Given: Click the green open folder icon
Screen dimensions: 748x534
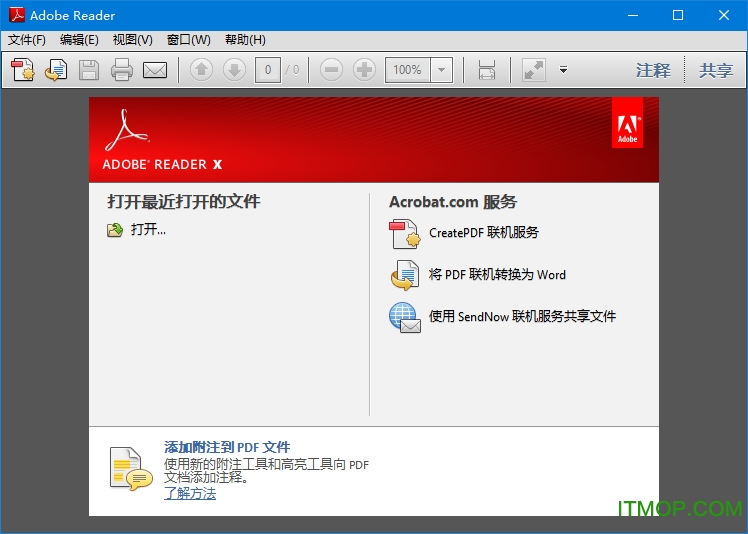Looking at the screenshot, I should pyautogui.click(x=115, y=230).
